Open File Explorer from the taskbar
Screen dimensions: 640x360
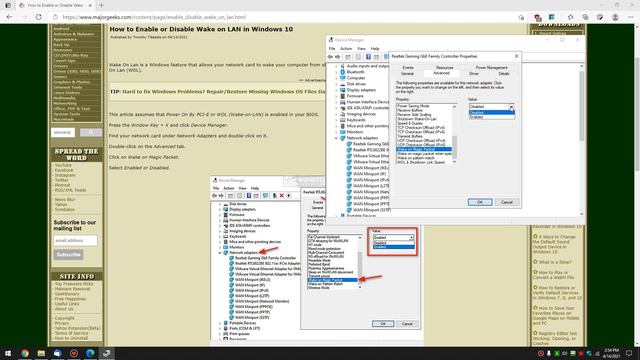(x=41, y=353)
